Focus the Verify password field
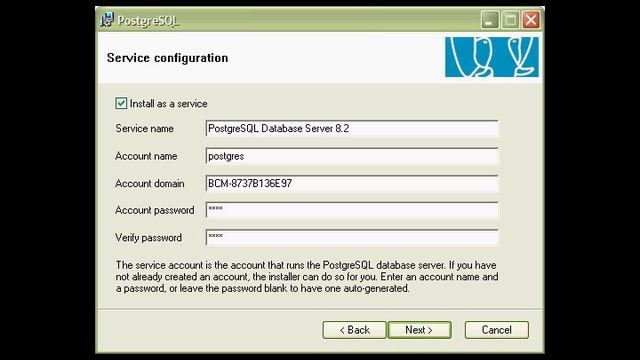This screenshot has height=360, width=640. tap(352, 238)
